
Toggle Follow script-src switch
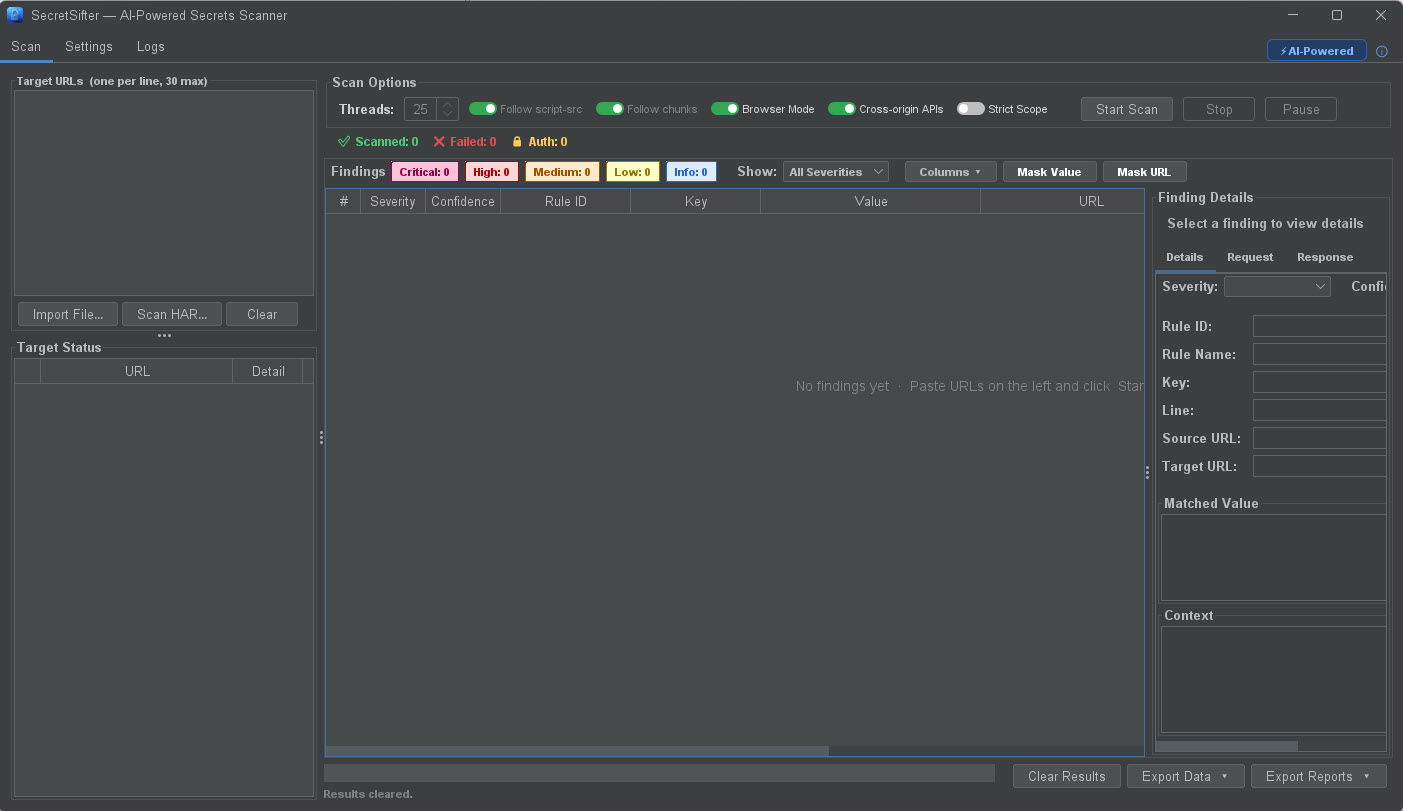[x=483, y=109]
